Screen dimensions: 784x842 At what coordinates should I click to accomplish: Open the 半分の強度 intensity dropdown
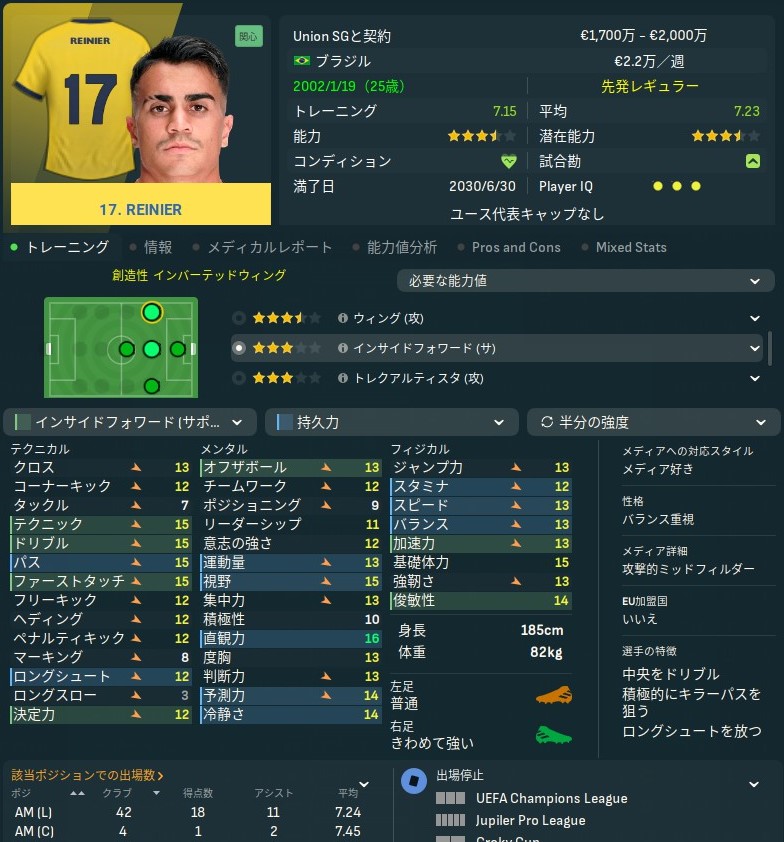[654, 423]
